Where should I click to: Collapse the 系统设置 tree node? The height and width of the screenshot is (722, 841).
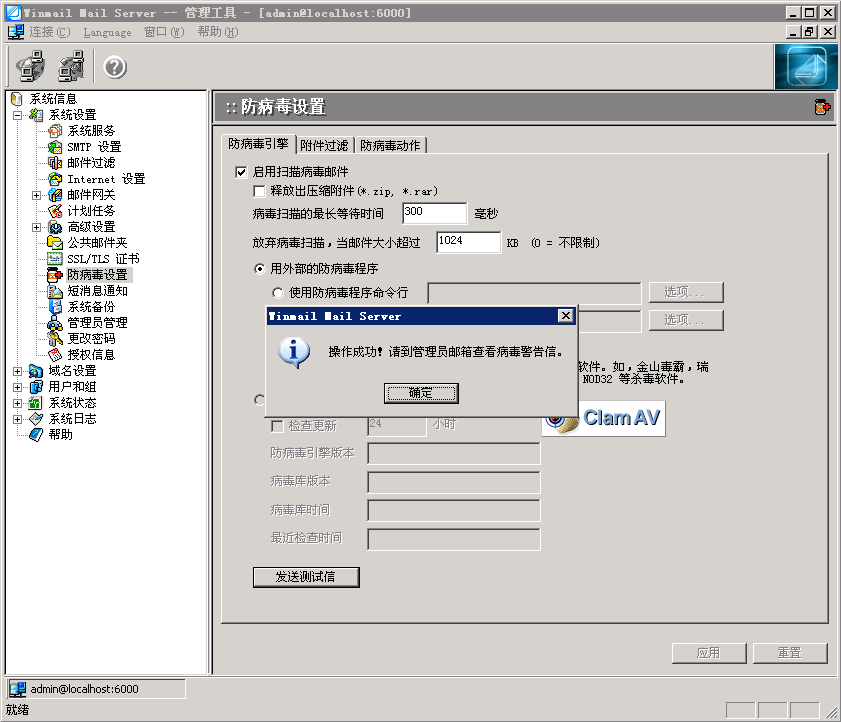[x=18, y=115]
